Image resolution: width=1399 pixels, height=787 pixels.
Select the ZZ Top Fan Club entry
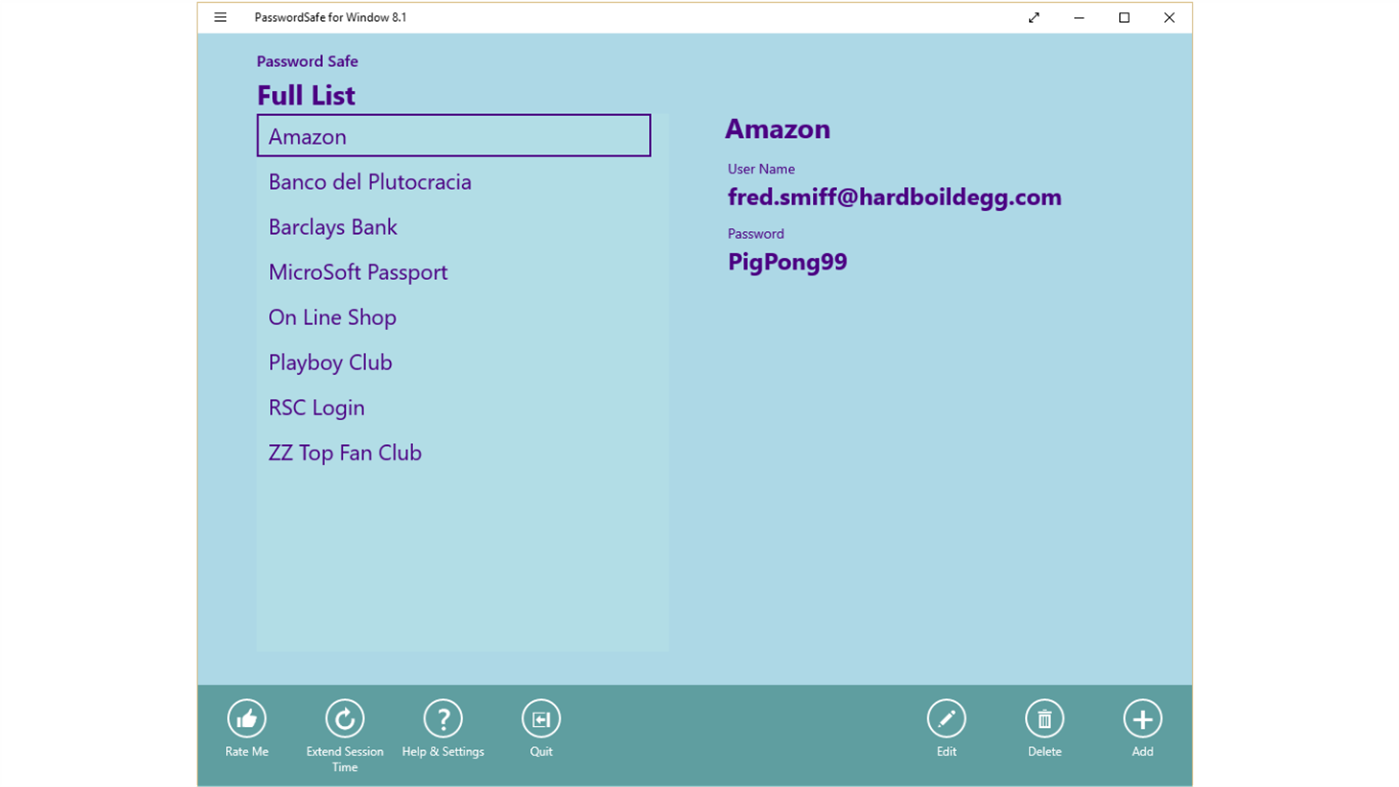coord(345,452)
